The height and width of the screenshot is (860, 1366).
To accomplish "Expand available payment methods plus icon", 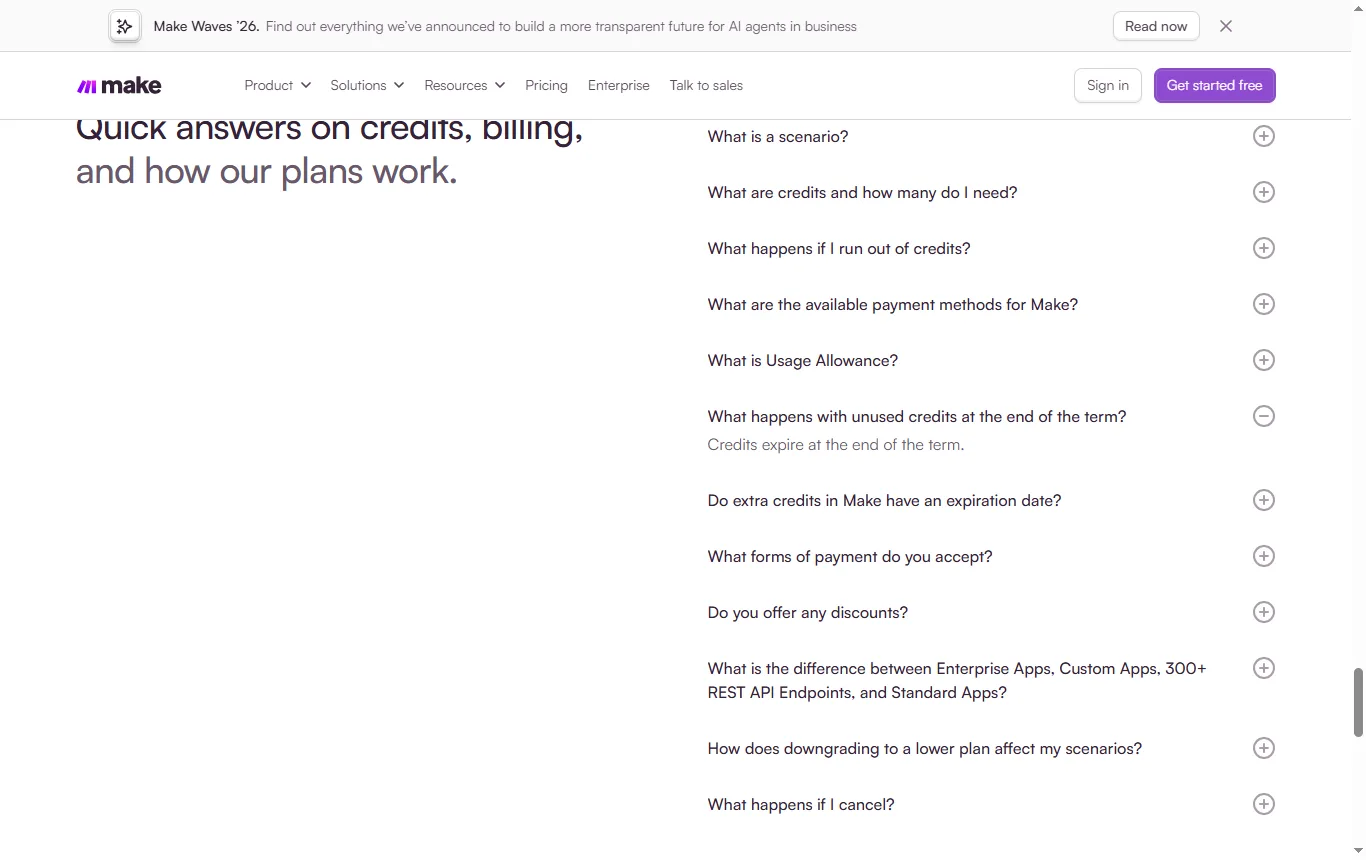I will (x=1264, y=304).
